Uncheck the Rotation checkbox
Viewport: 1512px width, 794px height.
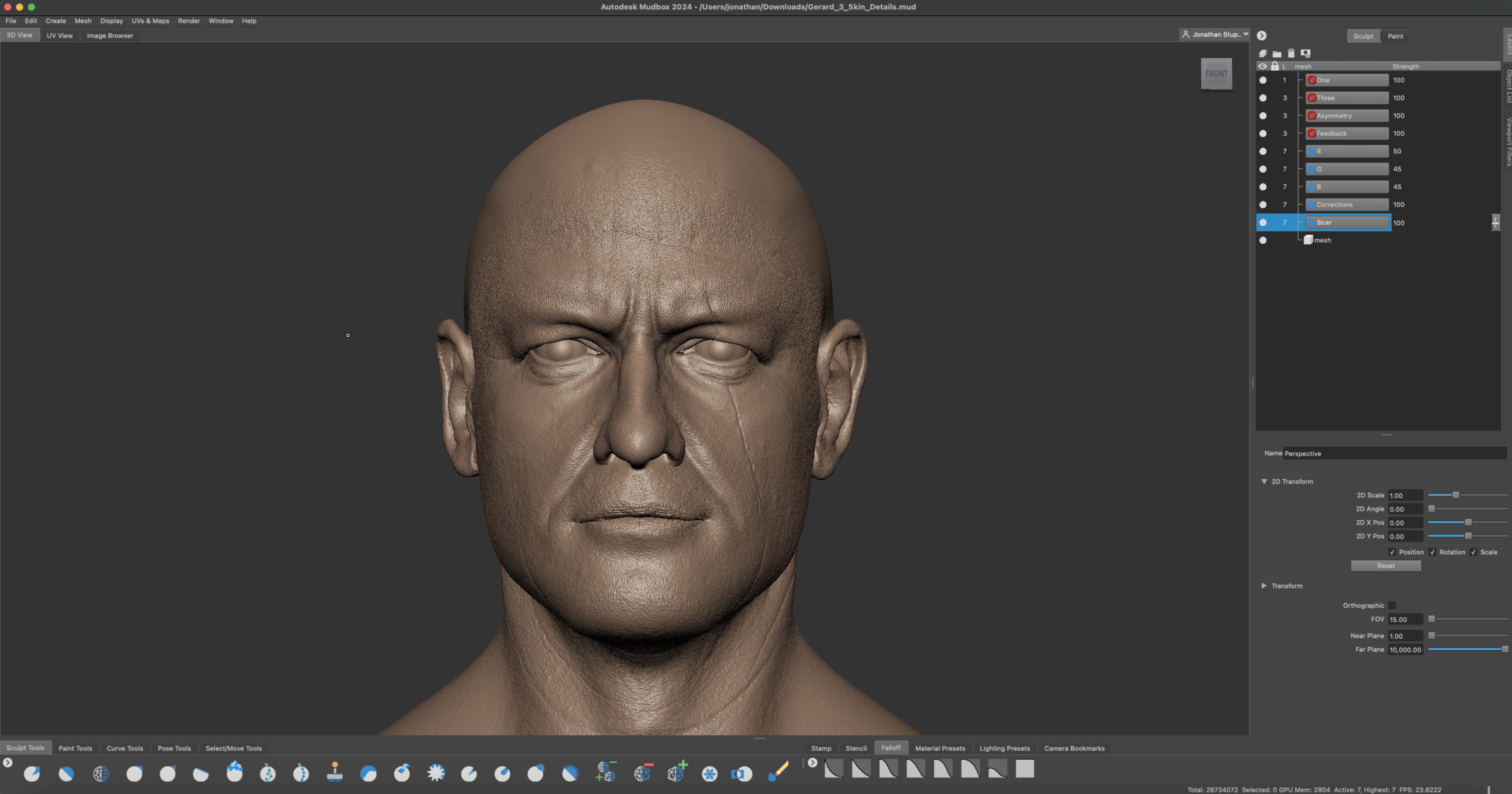pyautogui.click(x=1432, y=552)
